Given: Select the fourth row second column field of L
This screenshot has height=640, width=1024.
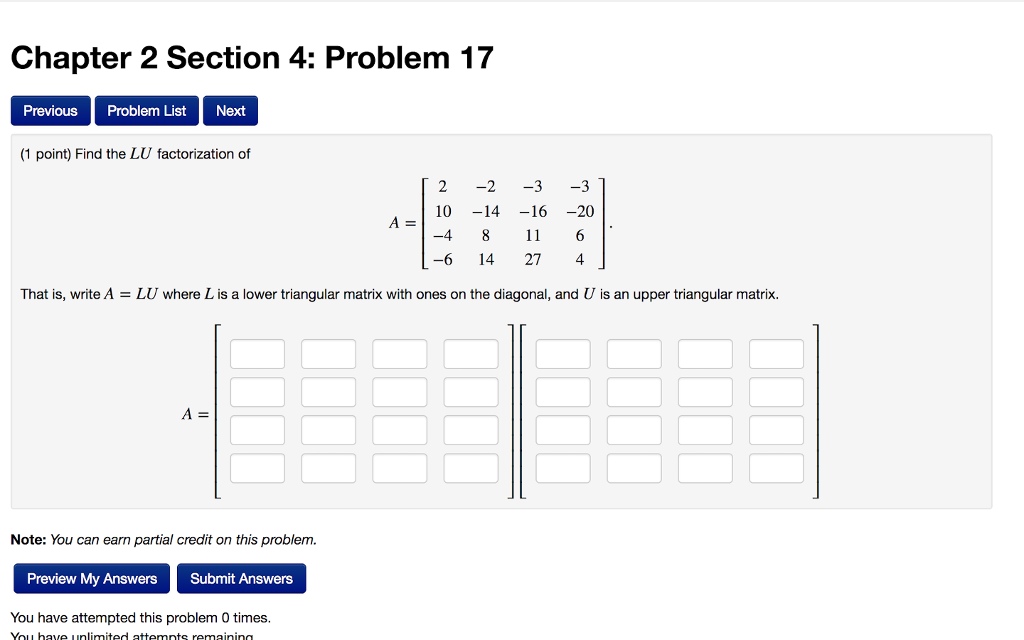Looking at the screenshot, I should point(328,467).
